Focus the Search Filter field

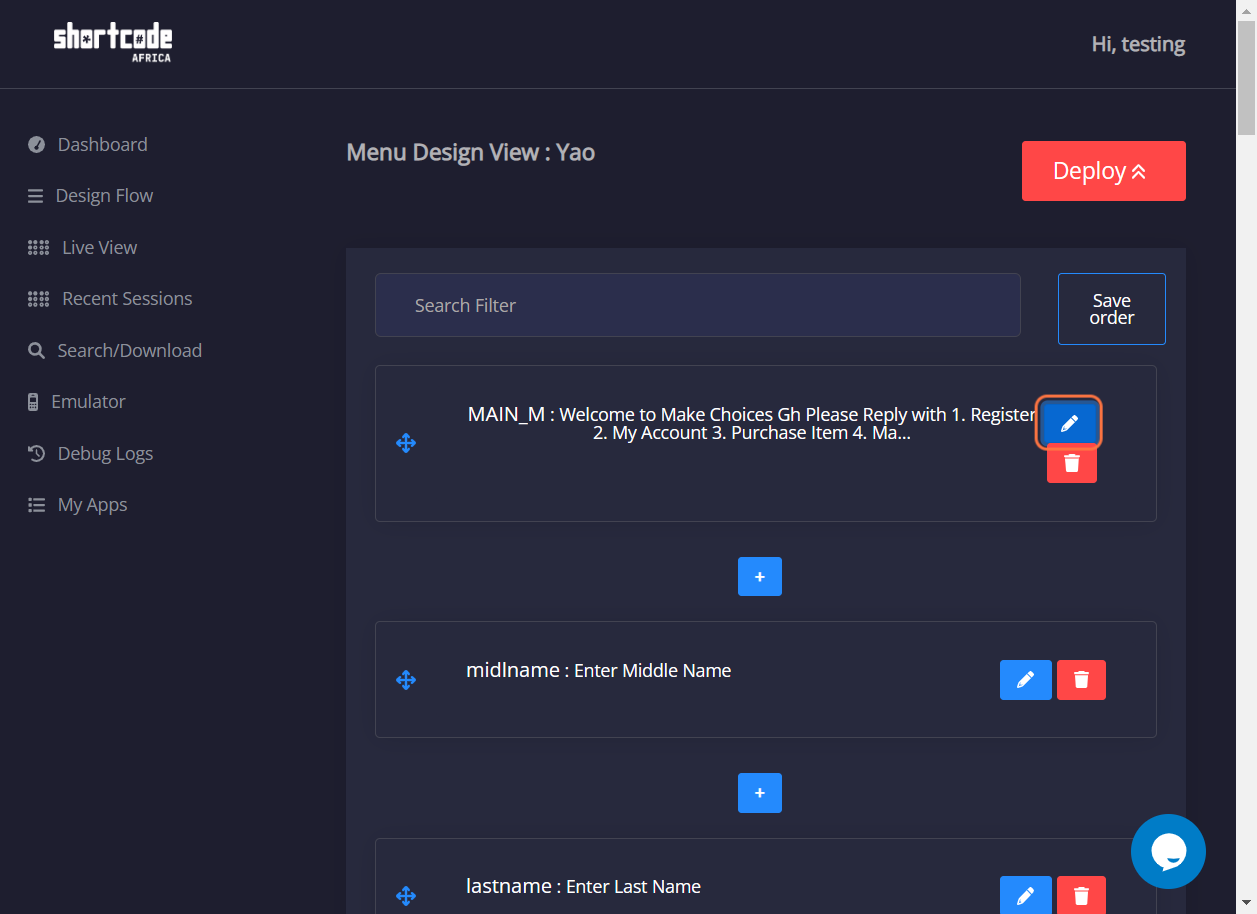[698, 305]
